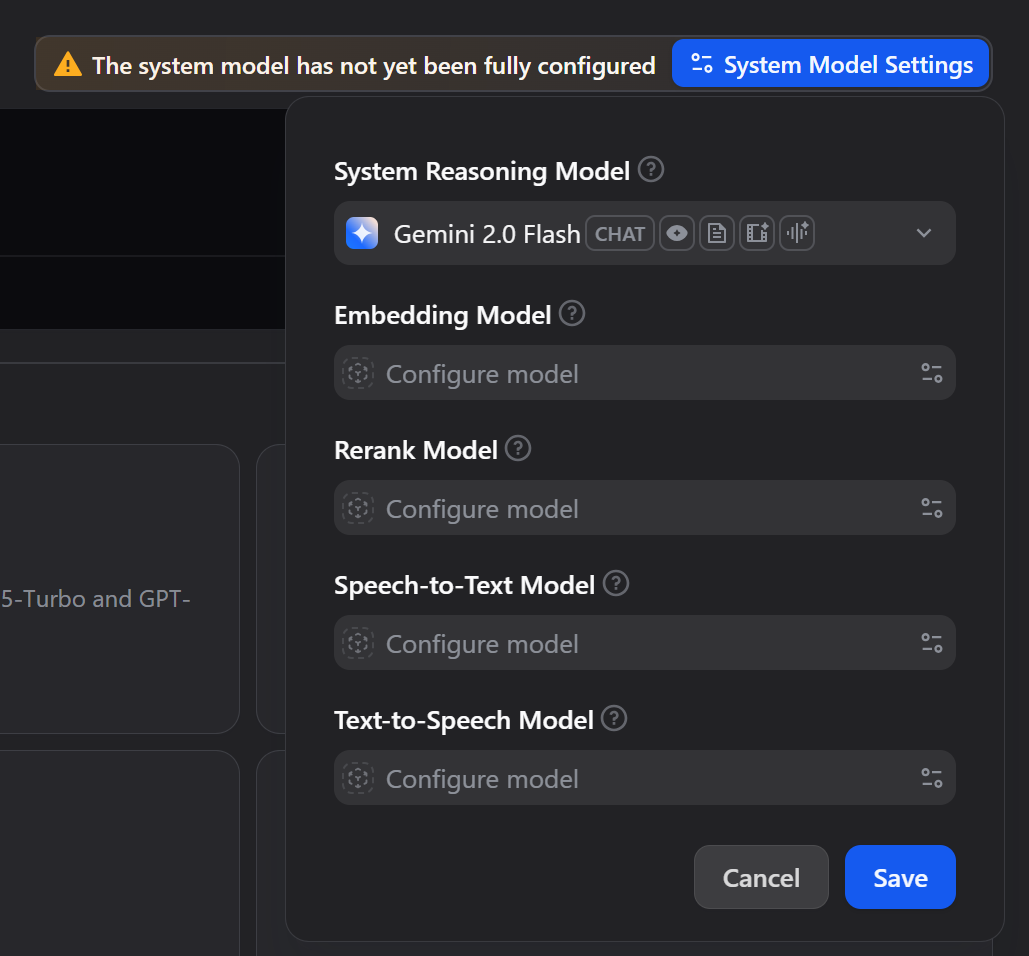Click the warning triangle icon
This screenshot has width=1029, height=956.
pyautogui.click(x=68, y=65)
